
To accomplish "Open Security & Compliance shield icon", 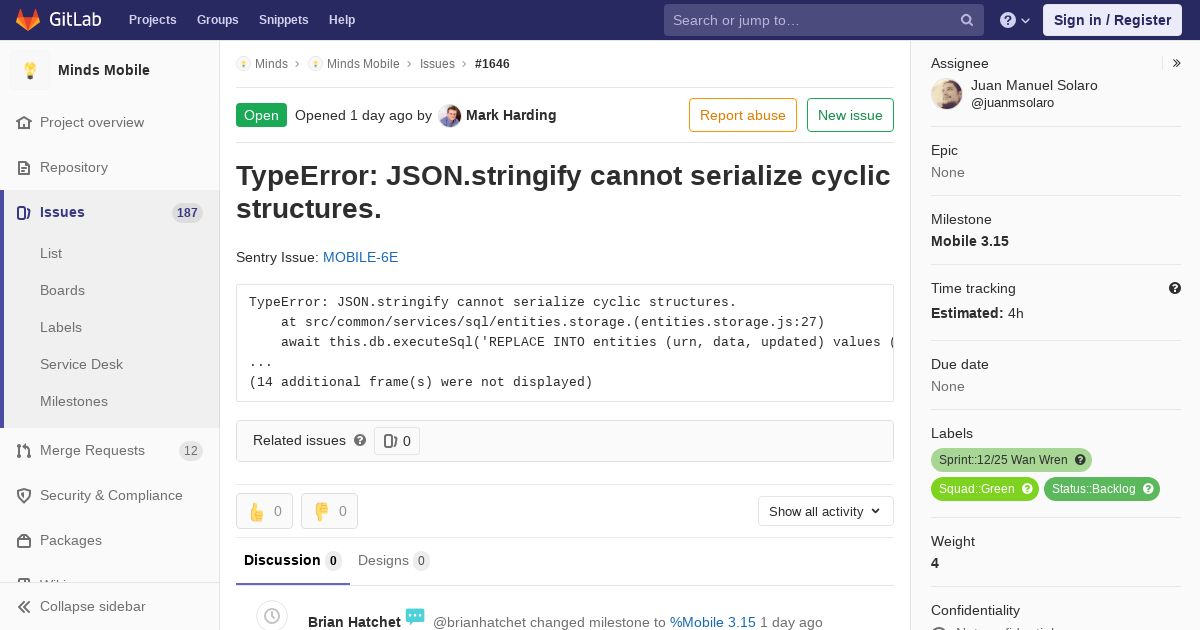I will [24, 496].
